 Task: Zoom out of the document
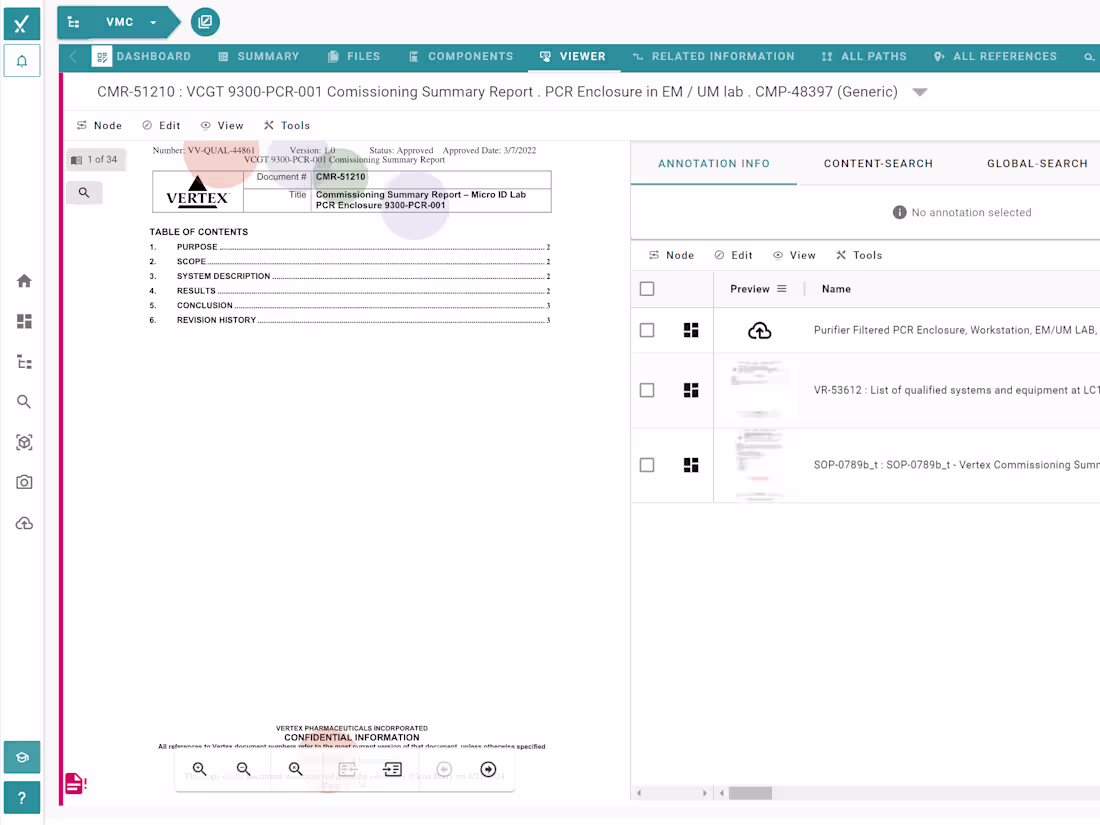coord(243,770)
